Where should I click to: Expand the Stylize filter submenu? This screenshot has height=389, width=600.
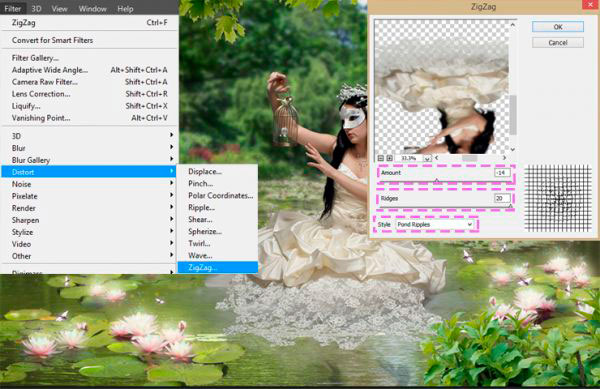pyautogui.click(x=88, y=232)
